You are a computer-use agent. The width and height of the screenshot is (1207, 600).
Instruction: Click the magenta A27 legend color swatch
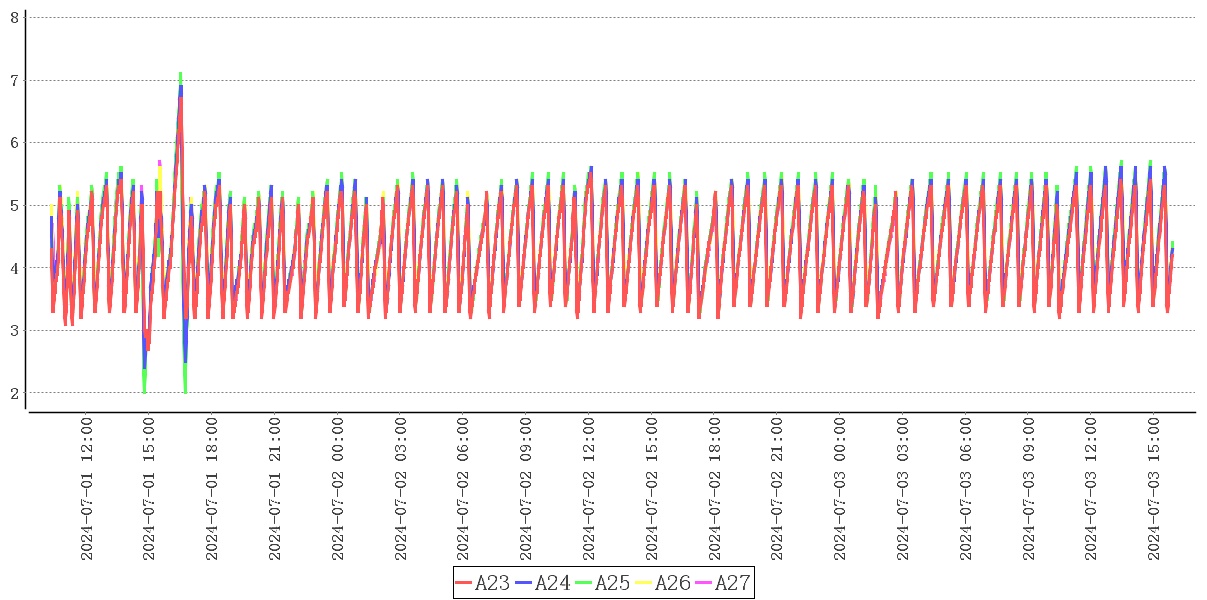pos(704,583)
